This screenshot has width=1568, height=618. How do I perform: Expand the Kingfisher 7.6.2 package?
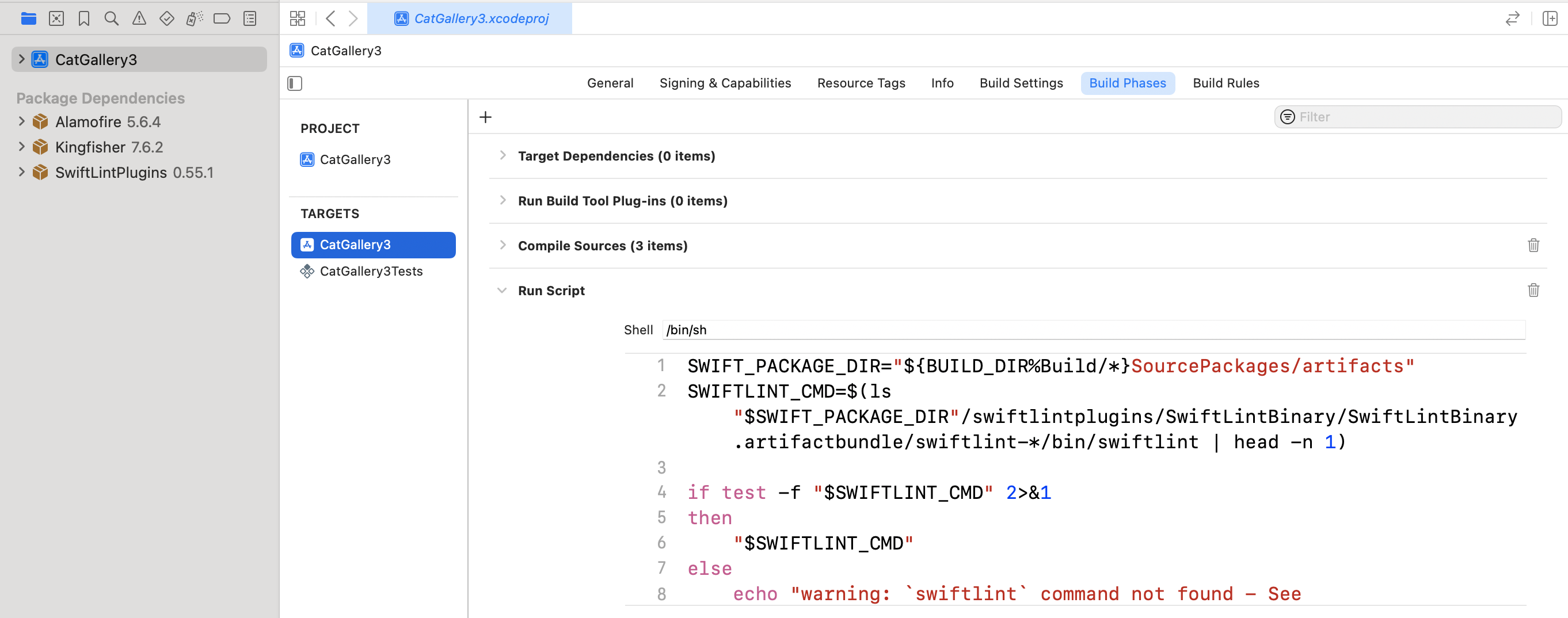tap(21, 147)
